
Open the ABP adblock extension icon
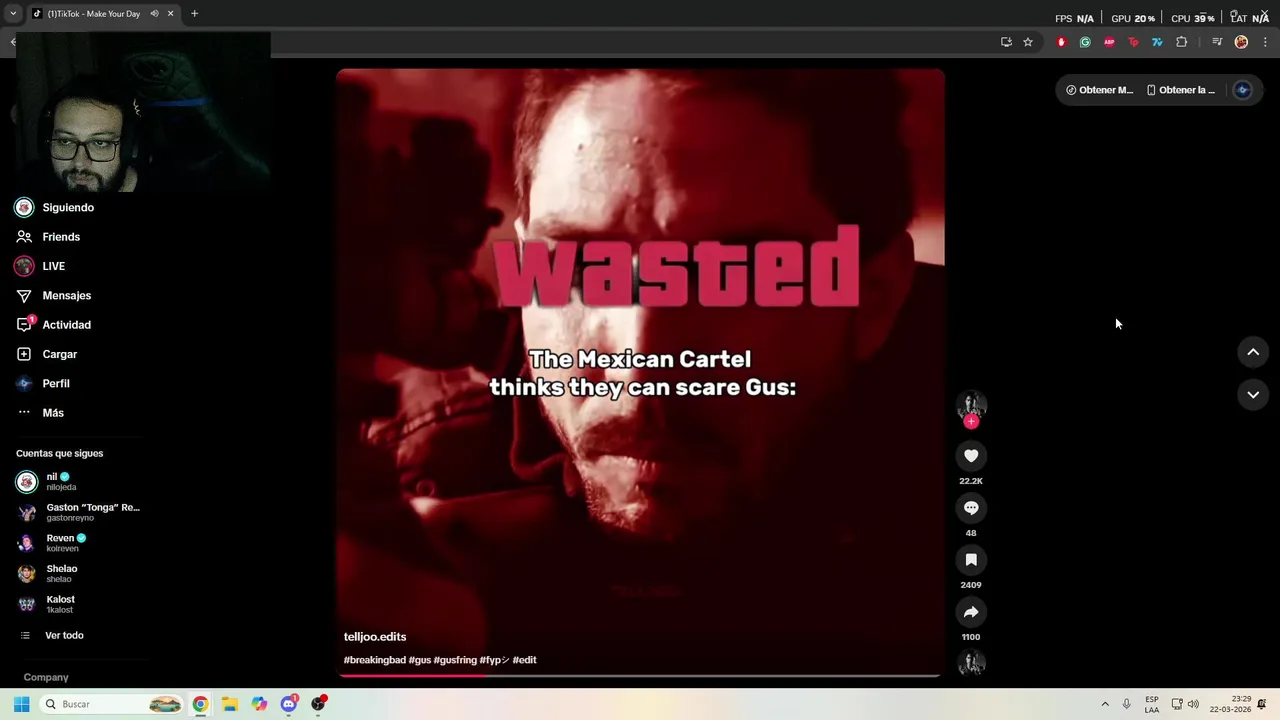1109,42
